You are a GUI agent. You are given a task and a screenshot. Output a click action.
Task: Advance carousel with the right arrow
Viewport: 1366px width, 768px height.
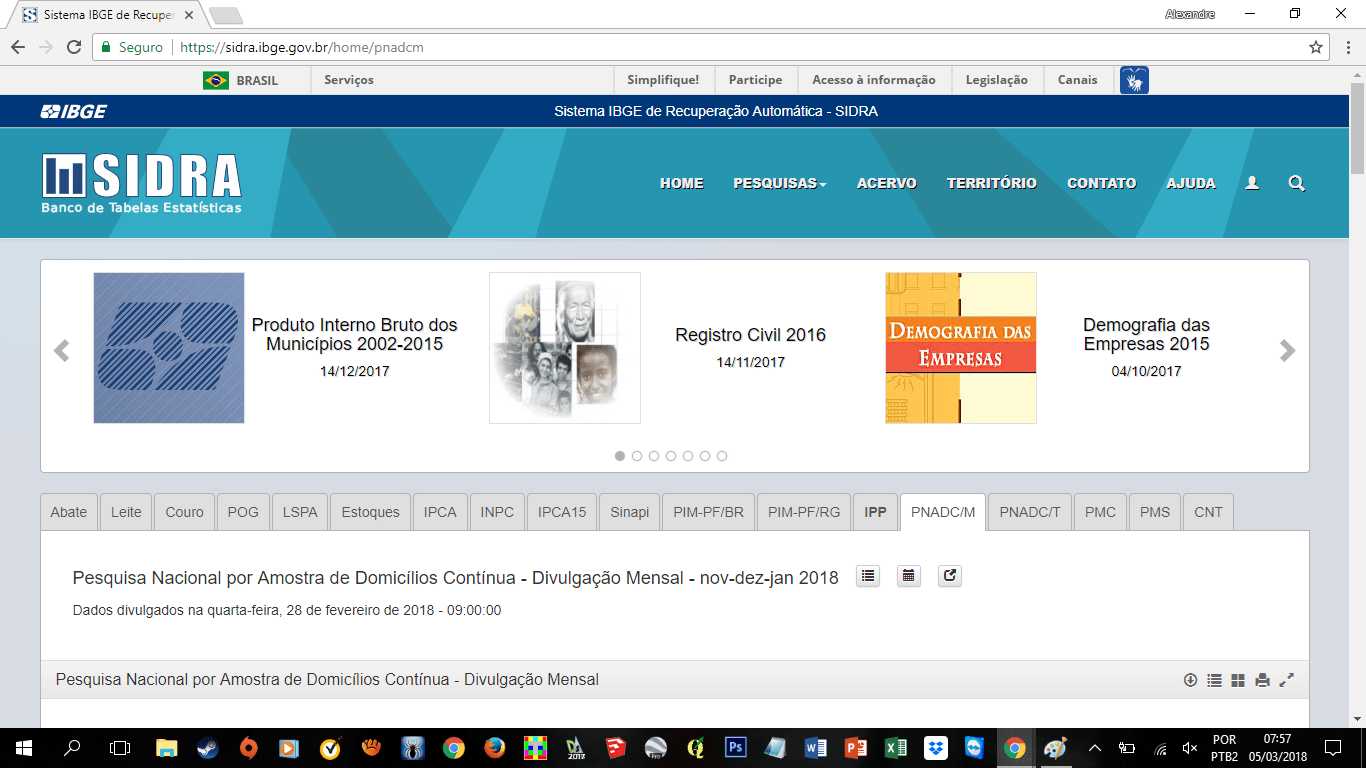click(x=1287, y=350)
